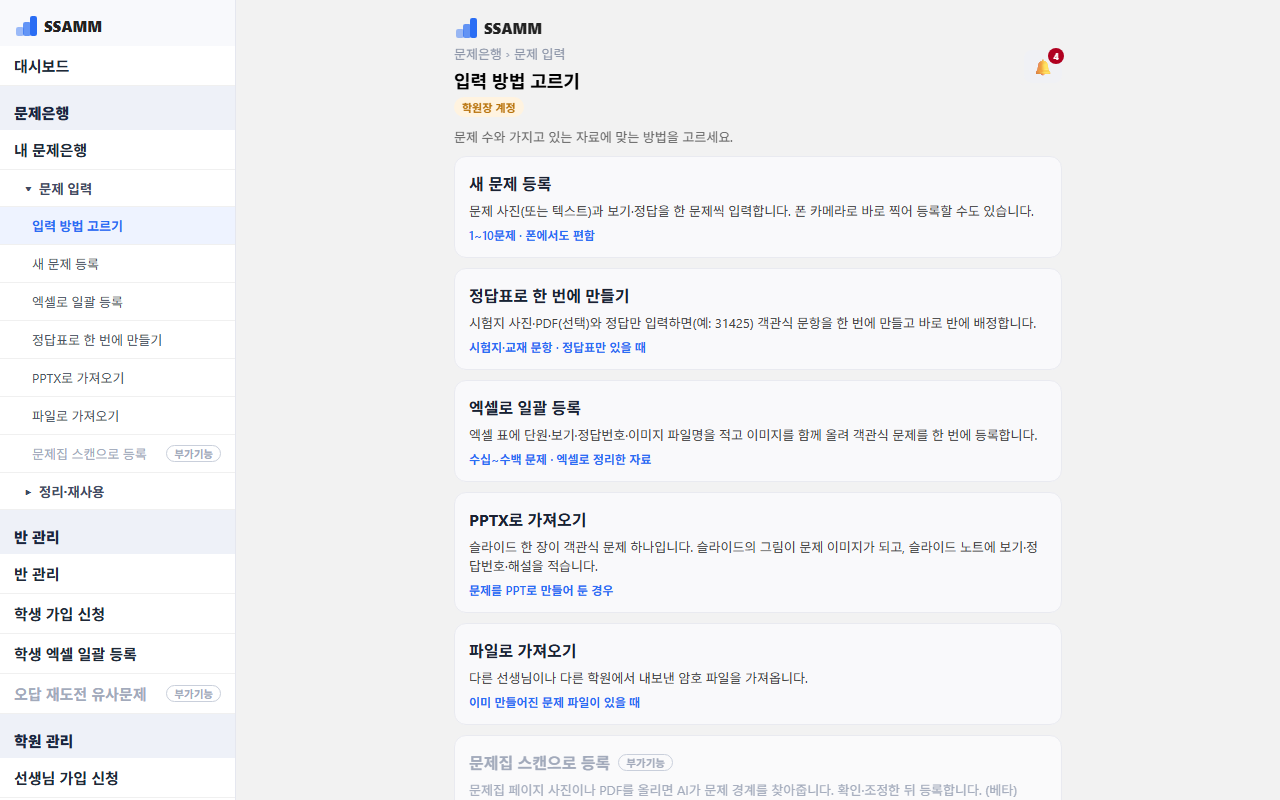Viewport: 1280px width, 800px height.
Task: Click the 문제은행 breadcrumb link
Action: click(x=478, y=54)
